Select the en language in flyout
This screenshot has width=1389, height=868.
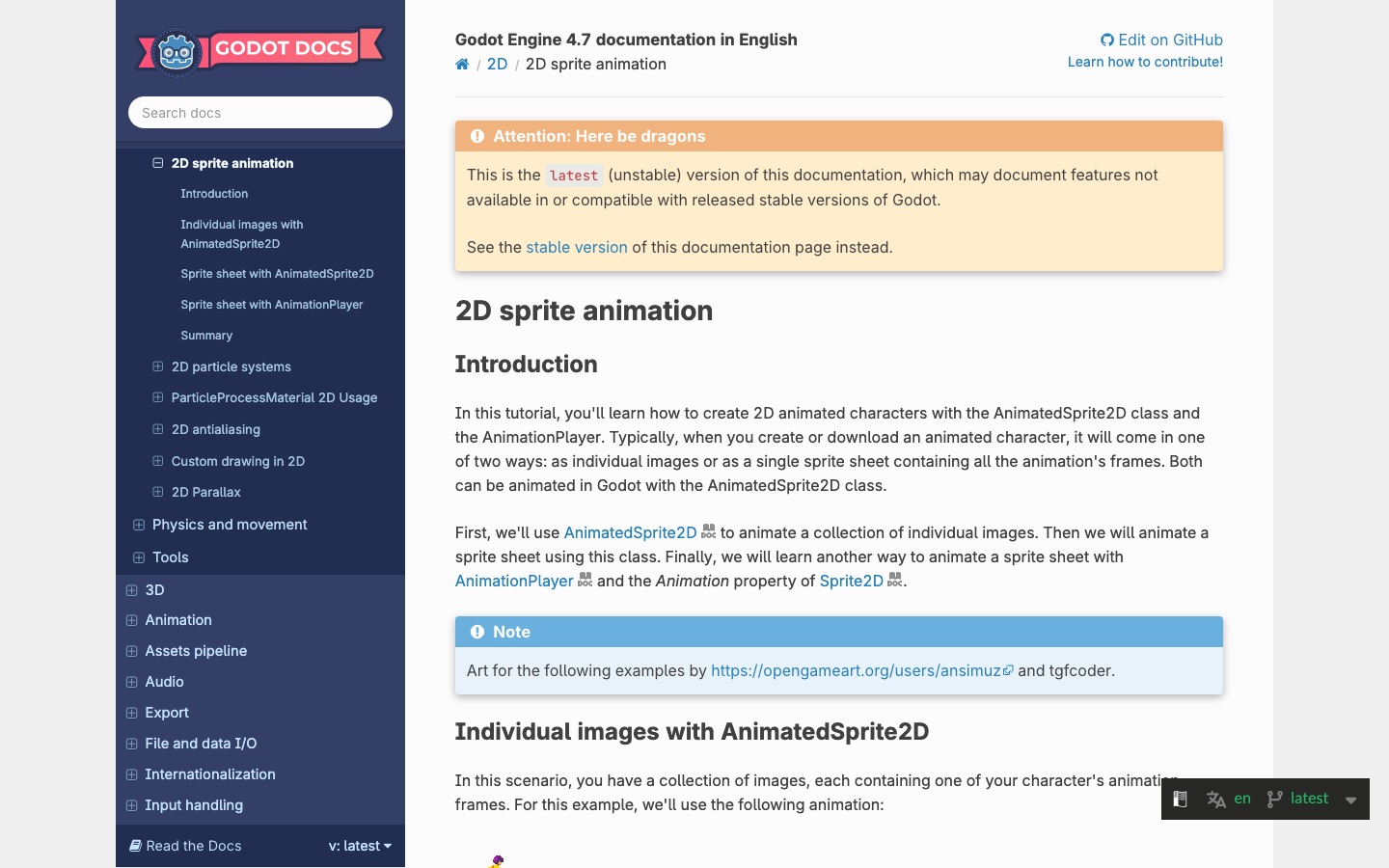tap(1242, 799)
